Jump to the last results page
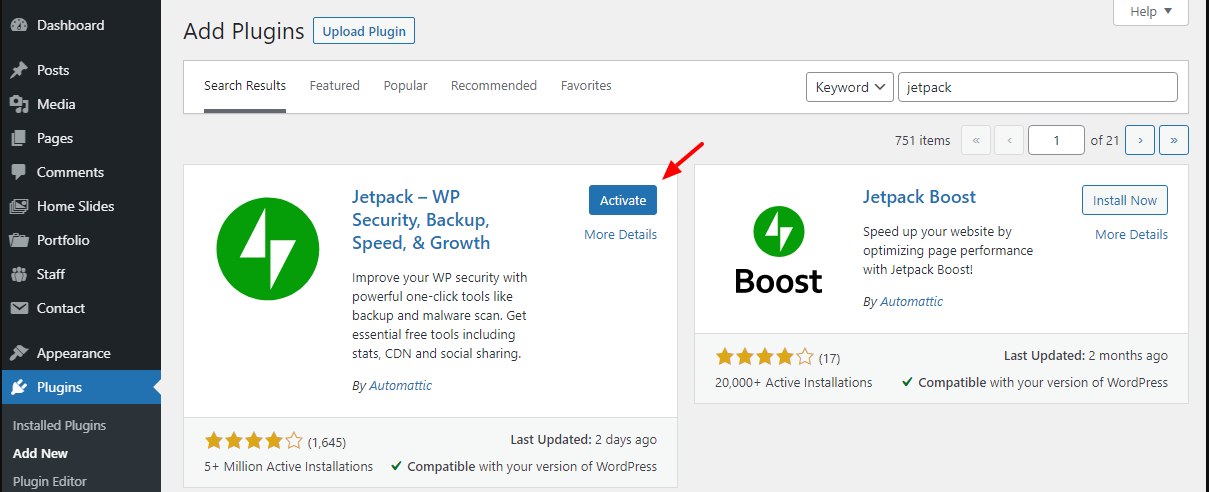The image size is (1209, 492). tap(1173, 141)
